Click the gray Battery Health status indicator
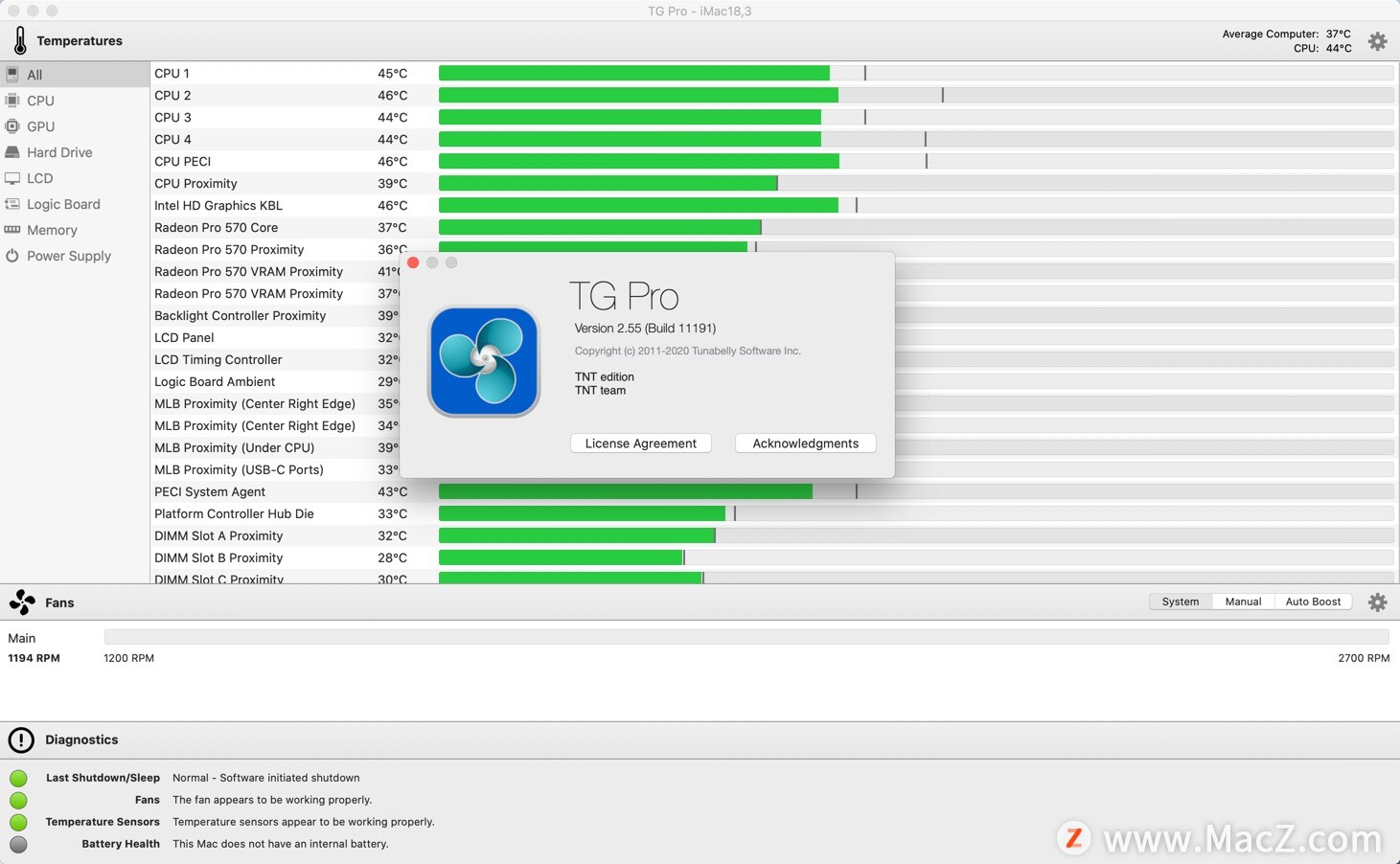This screenshot has width=1400, height=864. [18, 844]
